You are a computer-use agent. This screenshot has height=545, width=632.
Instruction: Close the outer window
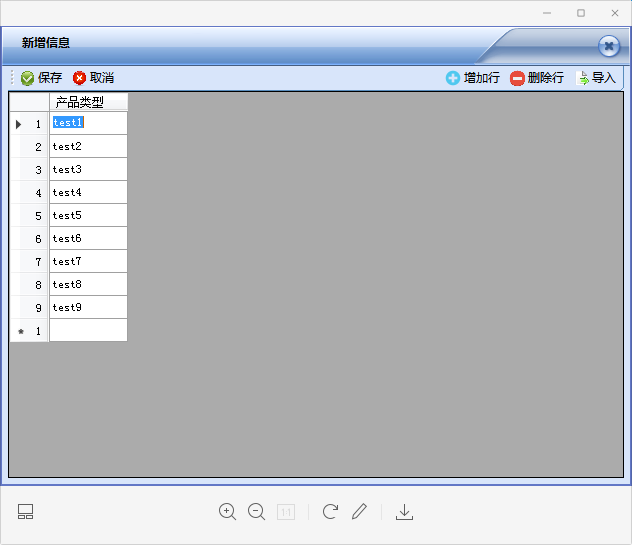coord(615,13)
